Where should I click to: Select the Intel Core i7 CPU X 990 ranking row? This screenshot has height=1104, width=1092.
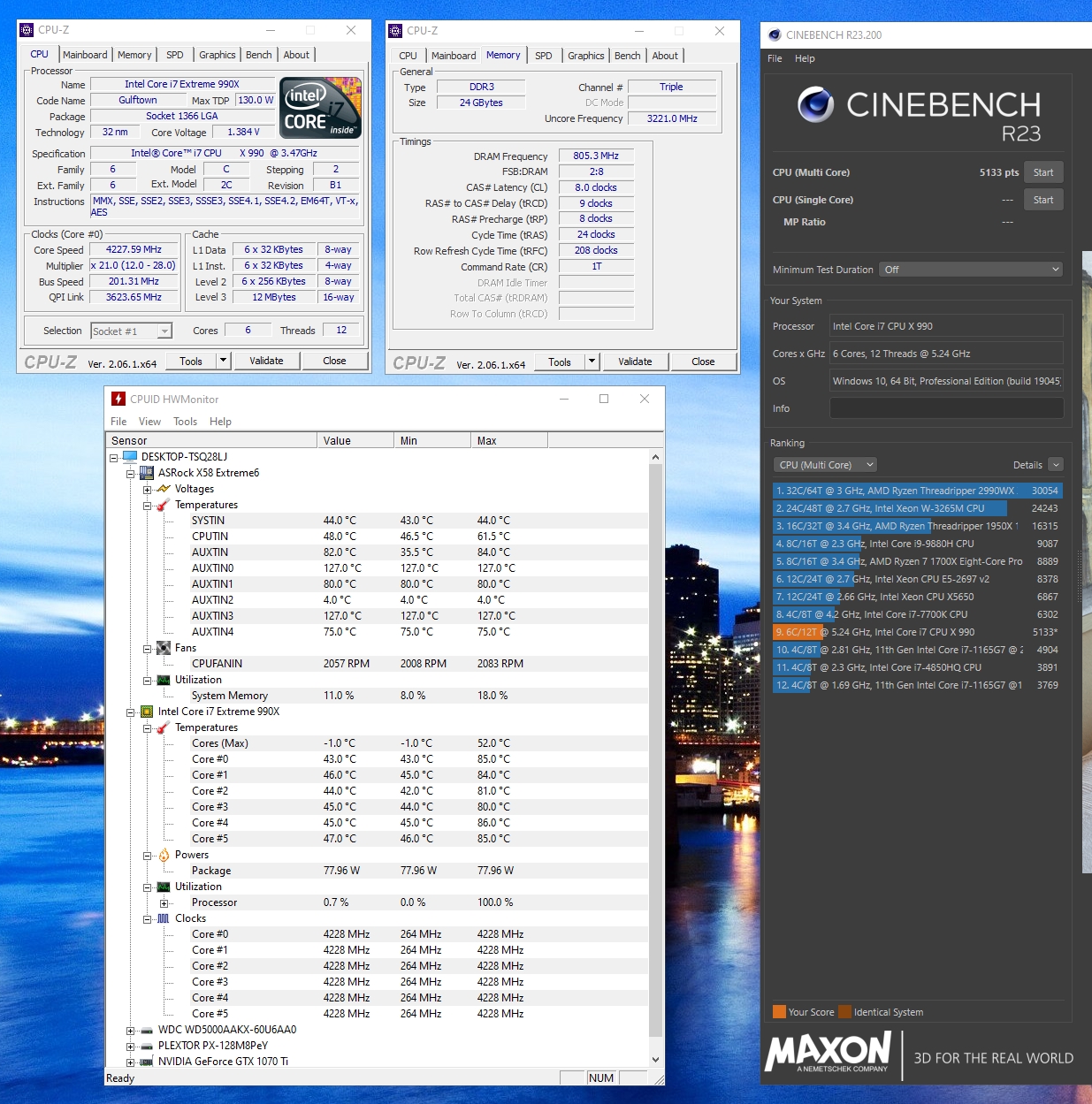[917, 632]
